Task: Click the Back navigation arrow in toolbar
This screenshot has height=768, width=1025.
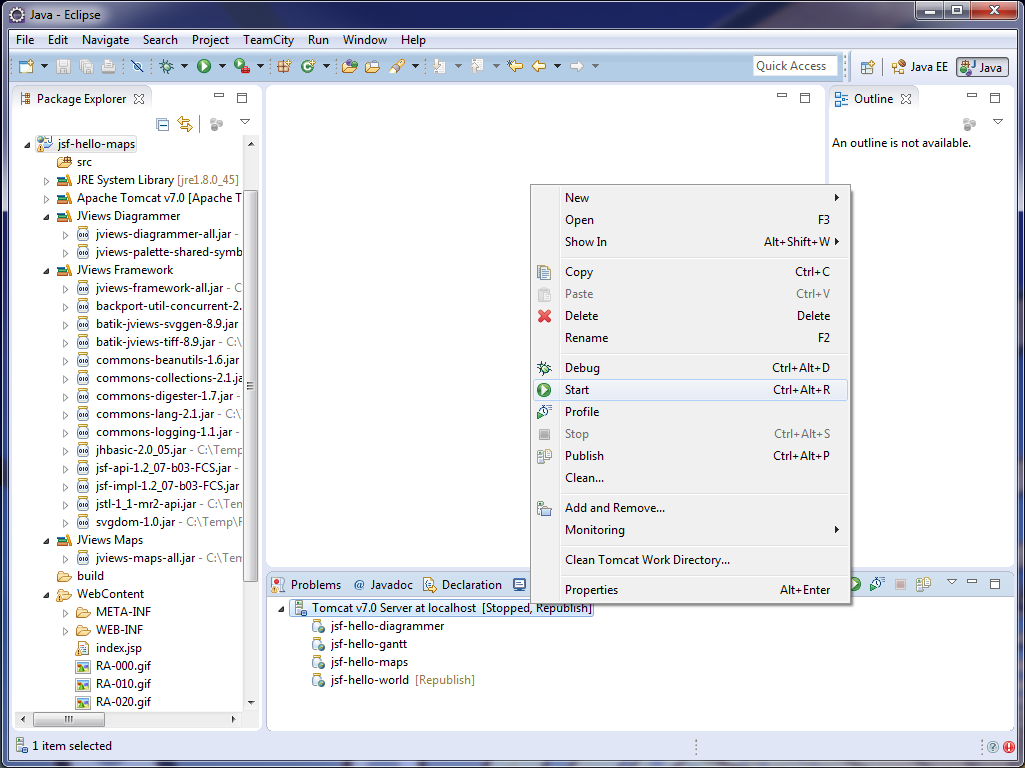Action: point(539,67)
